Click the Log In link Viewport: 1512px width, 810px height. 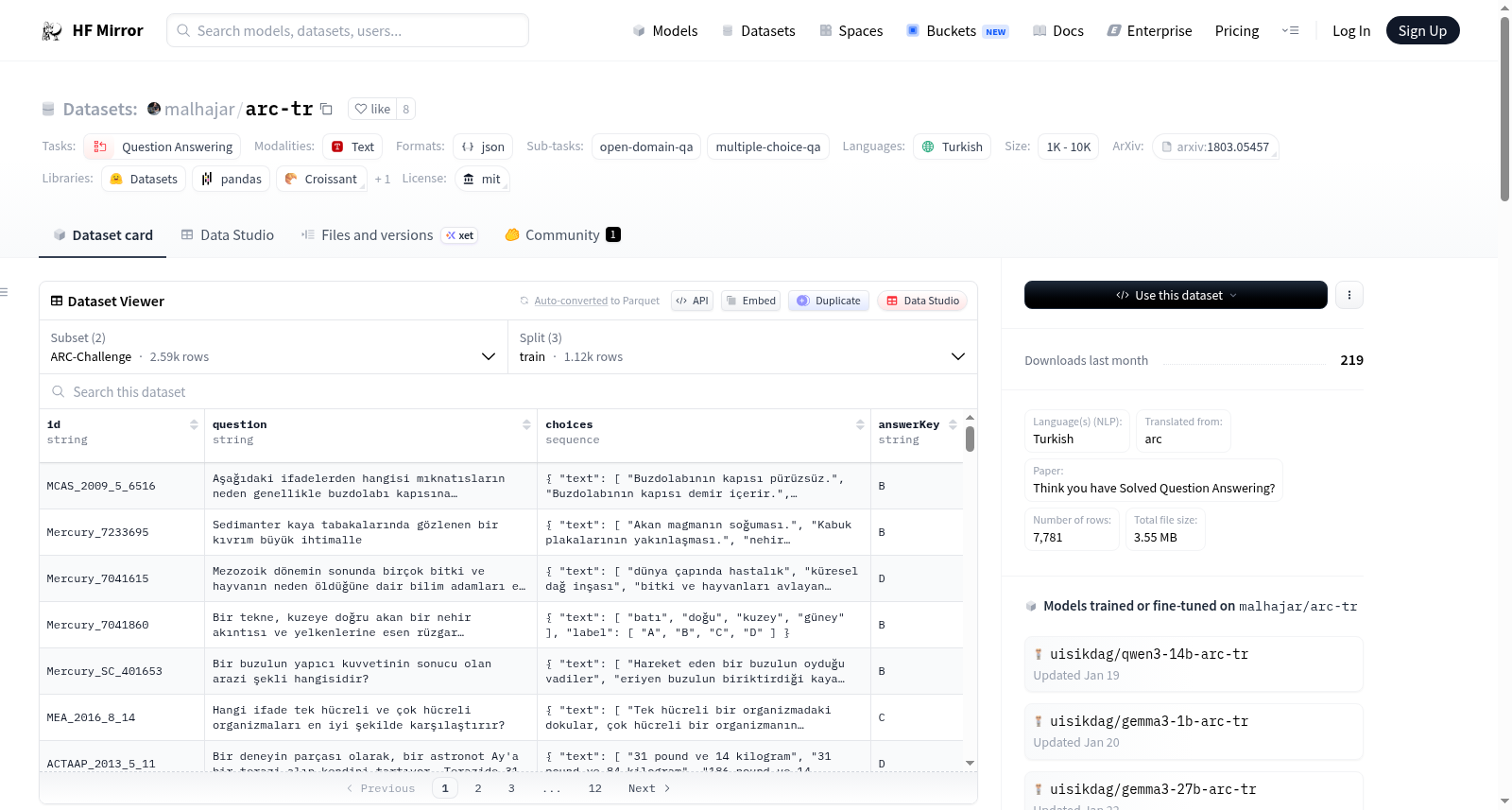(x=1351, y=31)
